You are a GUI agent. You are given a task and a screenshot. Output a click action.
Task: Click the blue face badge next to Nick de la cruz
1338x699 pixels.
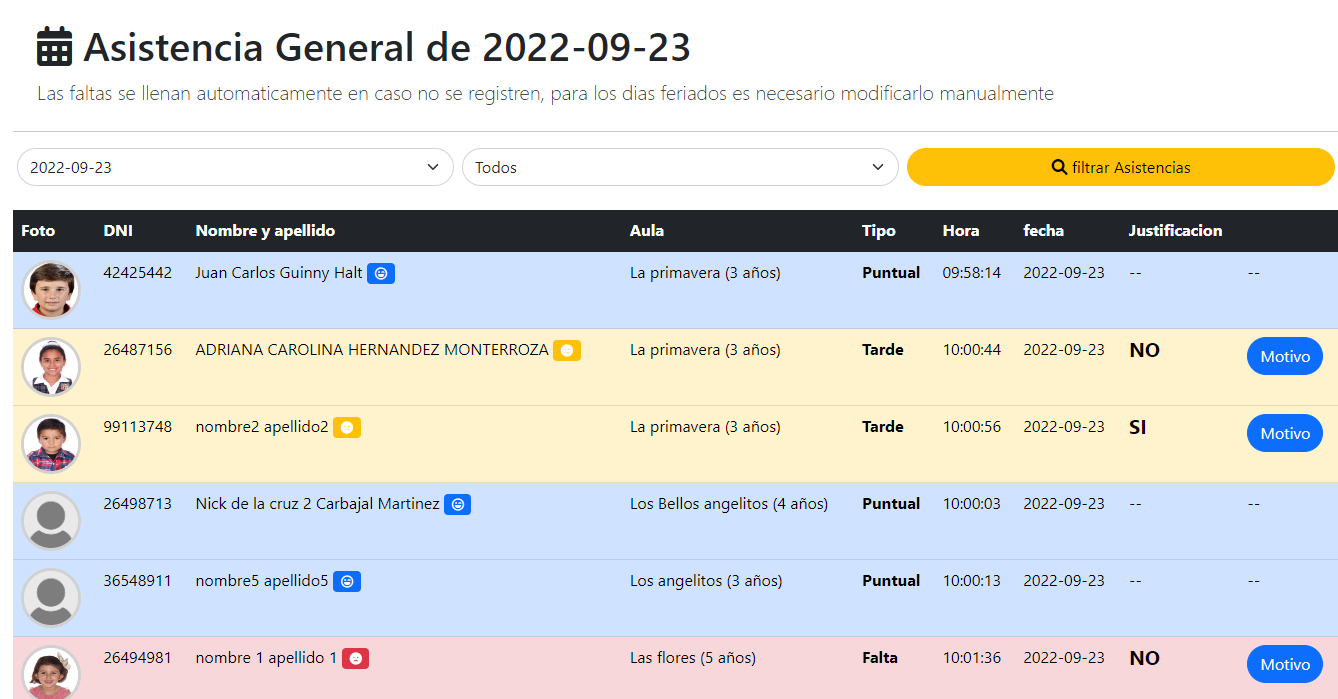pos(458,504)
